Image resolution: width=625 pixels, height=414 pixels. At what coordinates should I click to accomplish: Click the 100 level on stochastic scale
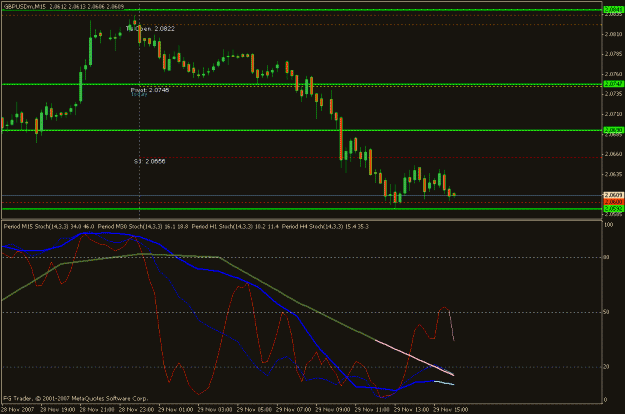click(609, 225)
